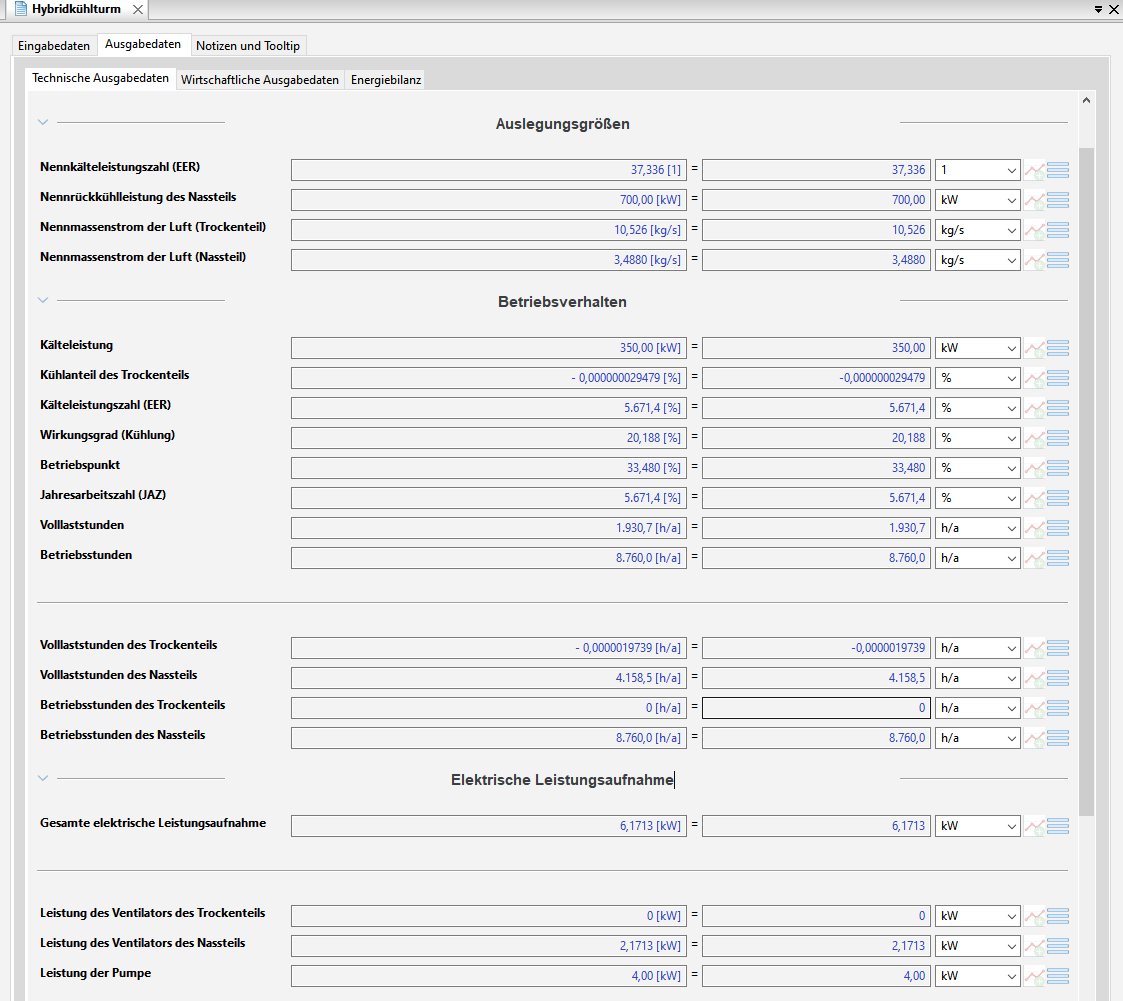1123x1001 pixels.
Task: Open Wirtschaftliche Ausgabedaten sub-tab
Action: [x=260, y=80]
